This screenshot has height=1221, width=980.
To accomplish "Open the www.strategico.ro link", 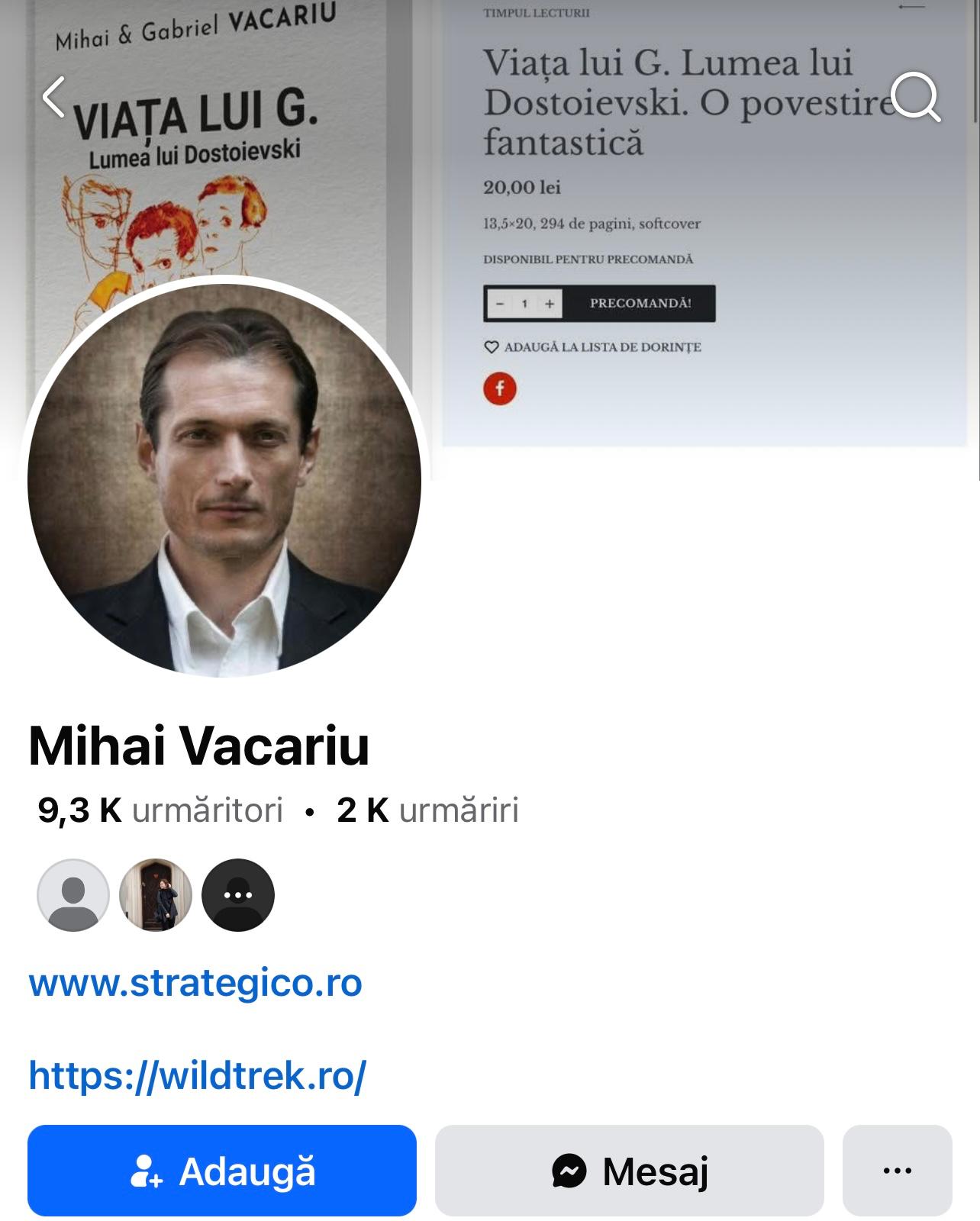I will (x=195, y=983).
